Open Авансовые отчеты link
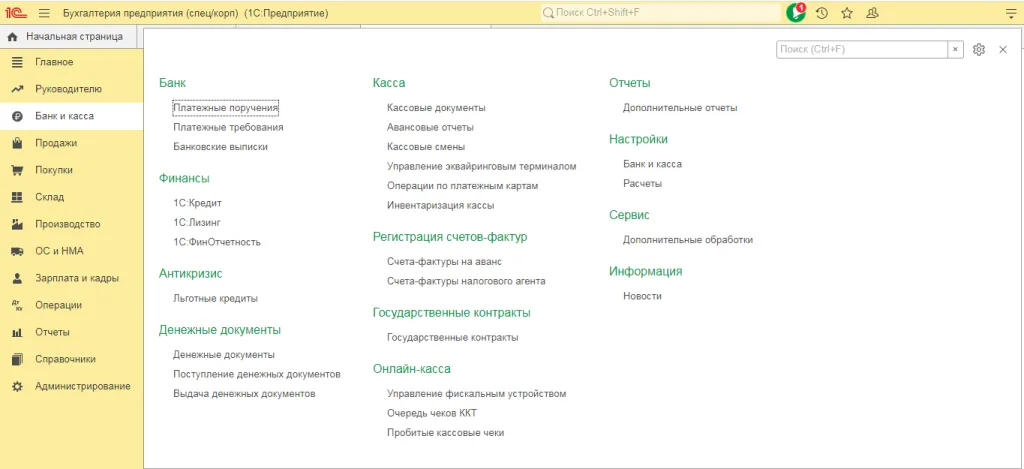Image resolution: width=1024 pixels, height=469 pixels. point(430,127)
